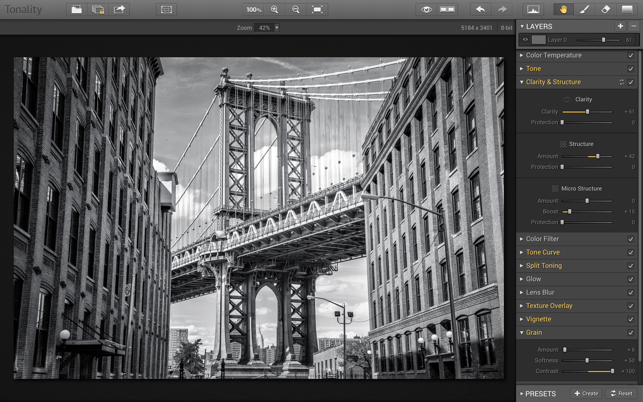Image resolution: width=643 pixels, height=402 pixels.
Task: Disable the Vignette effect checkbox
Action: pos(630,319)
